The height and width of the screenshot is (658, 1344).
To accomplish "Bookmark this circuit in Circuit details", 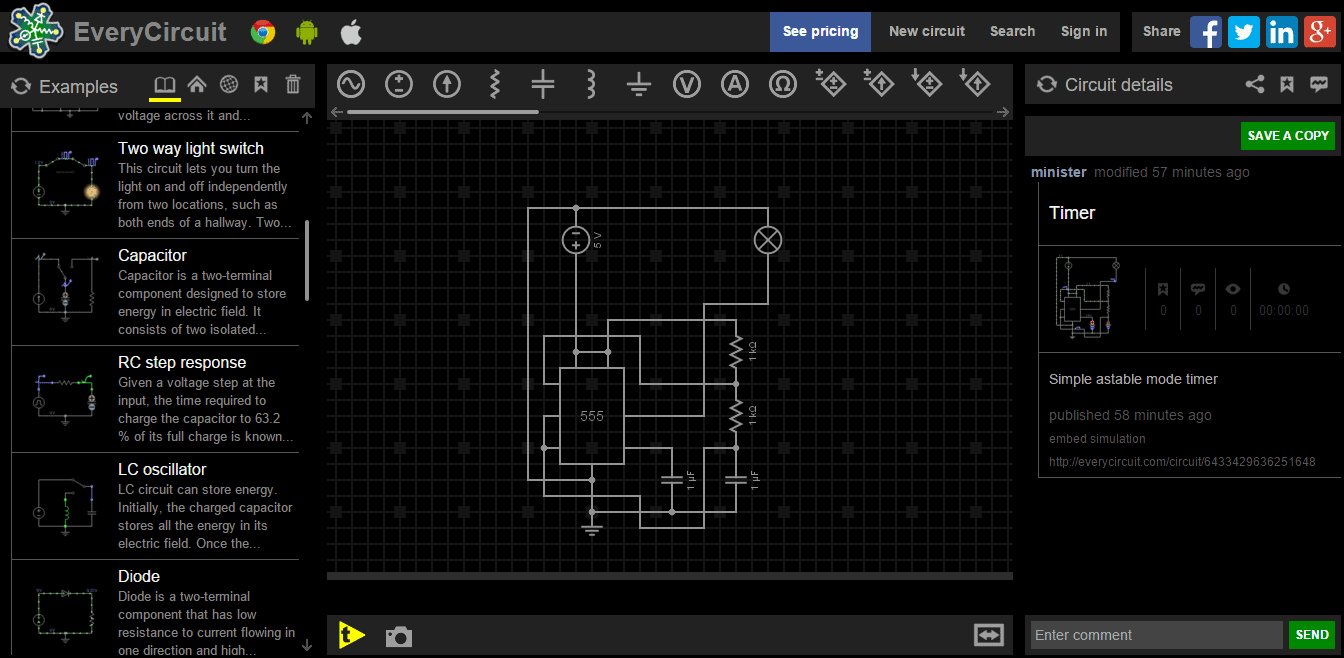I will pyautogui.click(x=1287, y=84).
